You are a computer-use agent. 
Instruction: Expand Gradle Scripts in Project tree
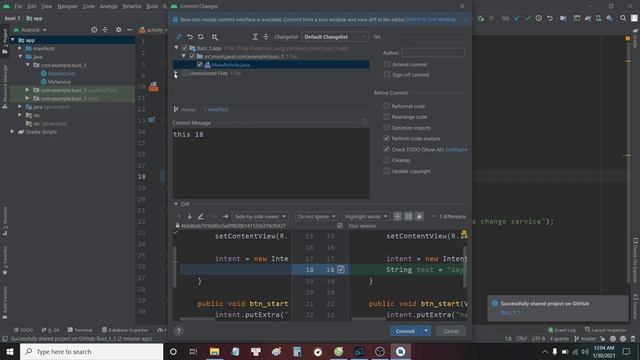[12, 132]
